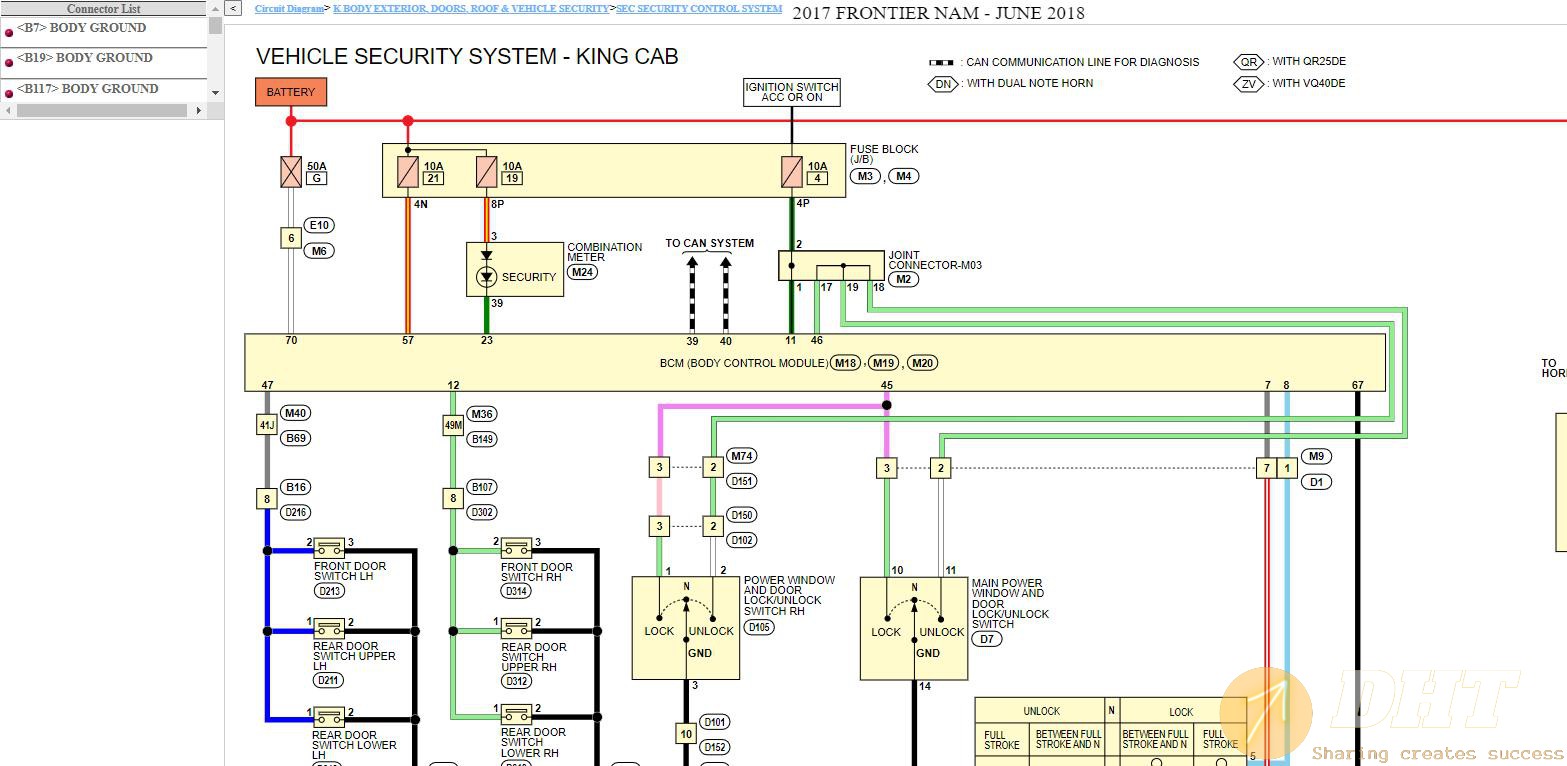
Task: Select <B117> BODY GROUND in connector list
Action: 88,89
